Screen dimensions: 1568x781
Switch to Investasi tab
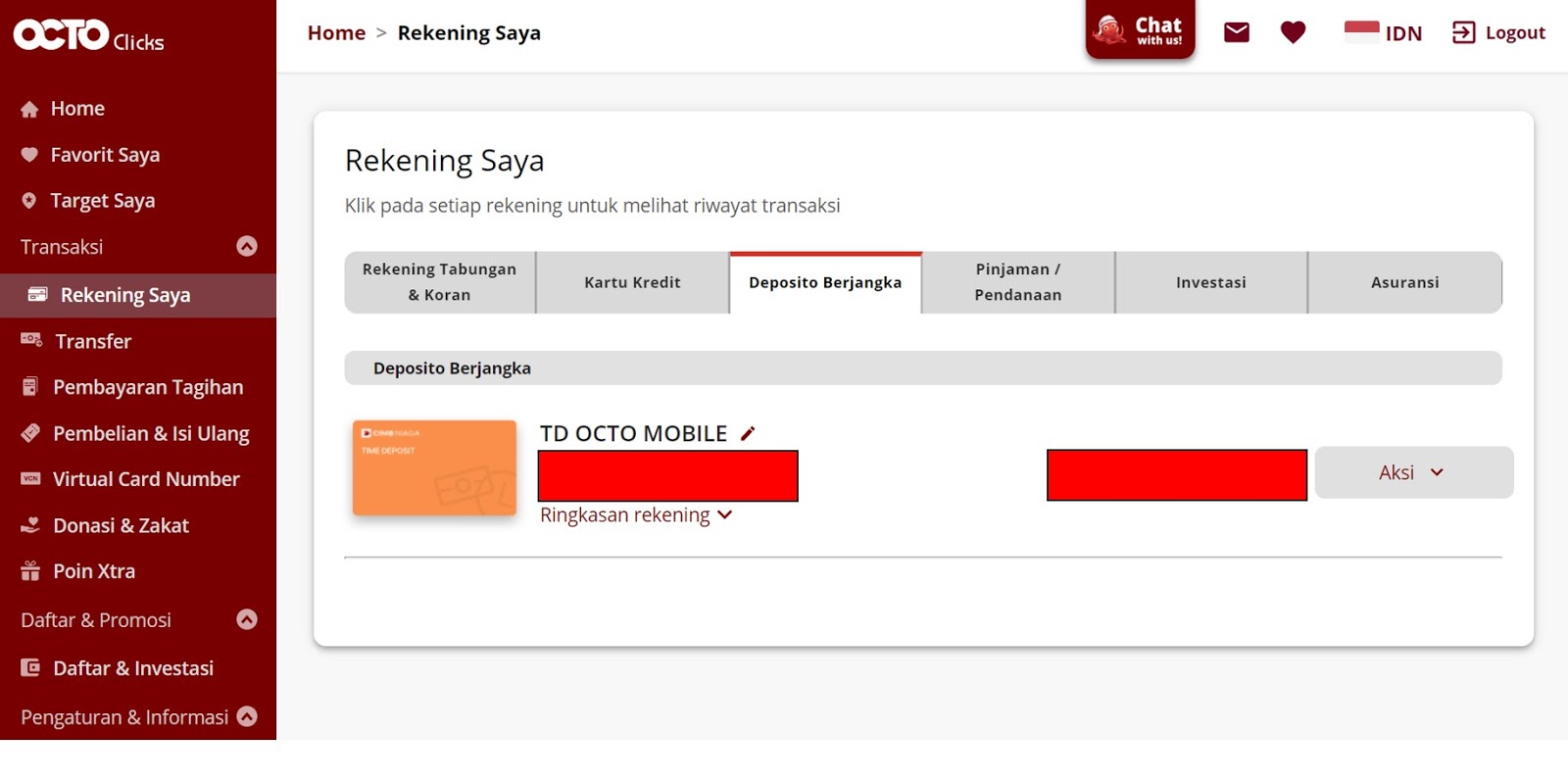click(x=1211, y=282)
